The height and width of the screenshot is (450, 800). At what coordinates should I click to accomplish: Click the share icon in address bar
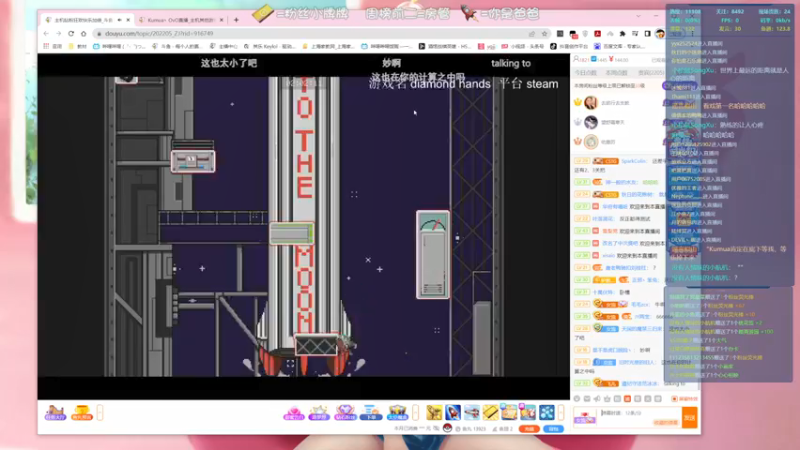point(532,34)
